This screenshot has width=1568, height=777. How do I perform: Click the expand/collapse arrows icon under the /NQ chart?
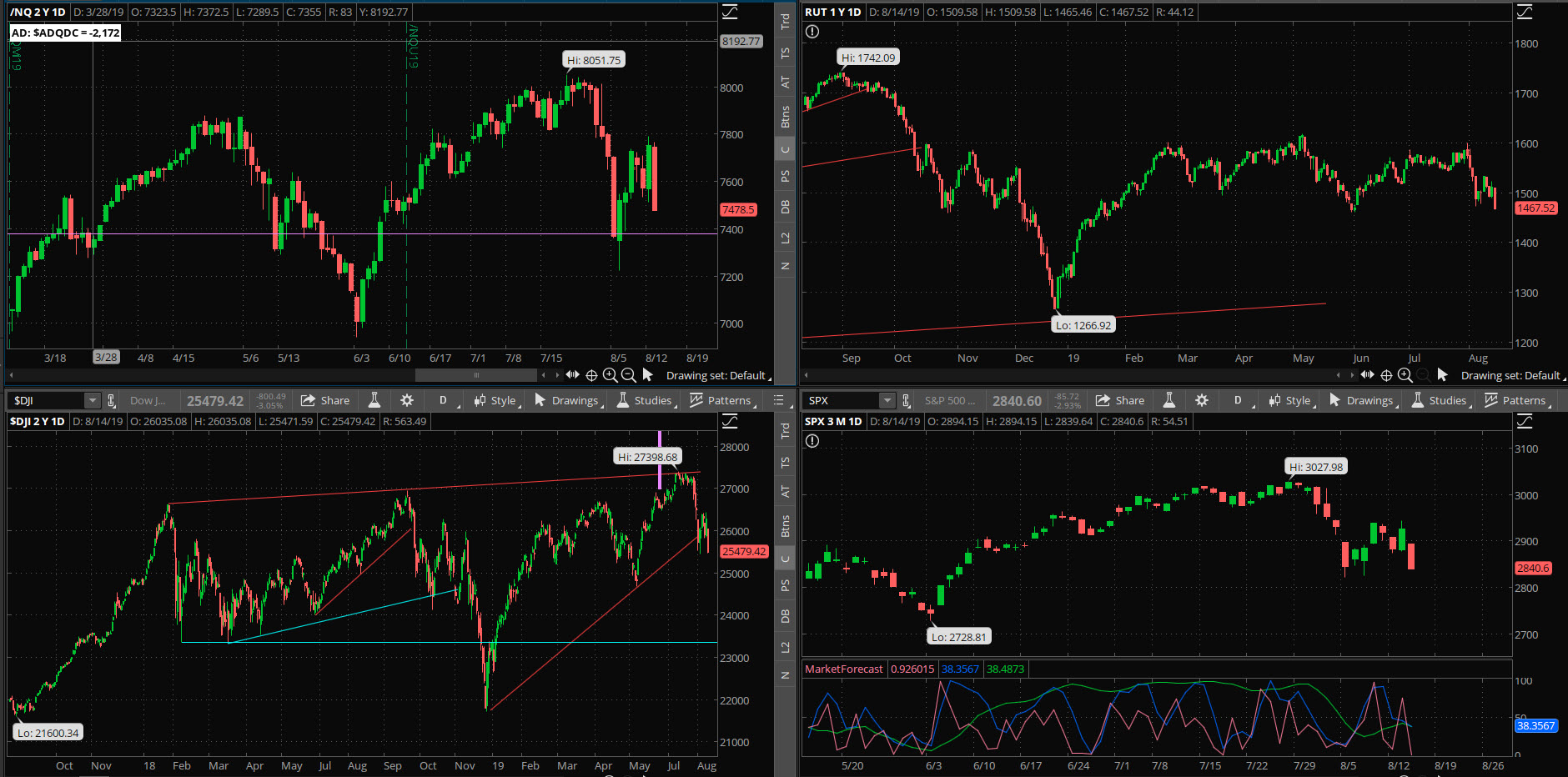pyautogui.click(x=572, y=375)
